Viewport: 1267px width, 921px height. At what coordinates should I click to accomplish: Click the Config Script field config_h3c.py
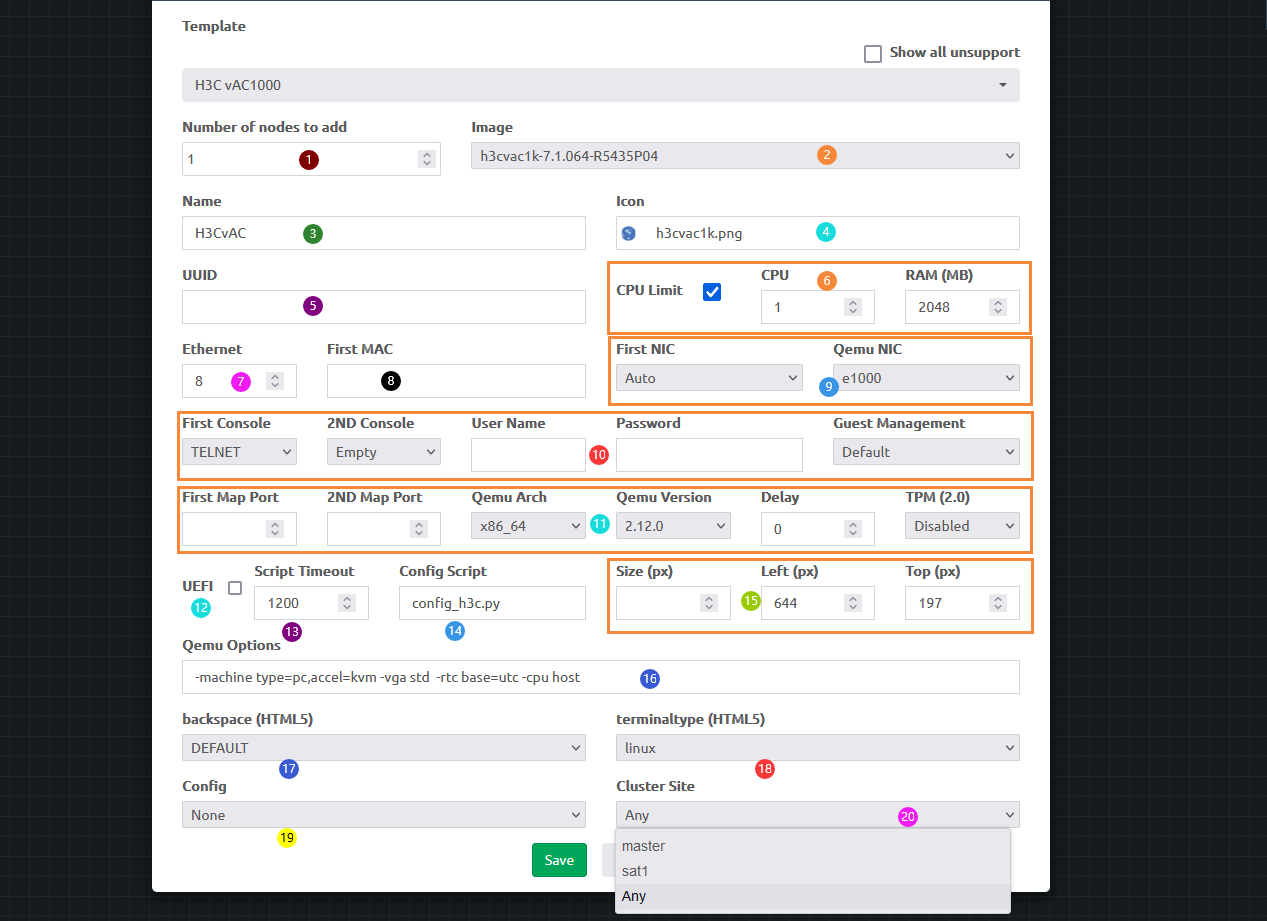492,603
